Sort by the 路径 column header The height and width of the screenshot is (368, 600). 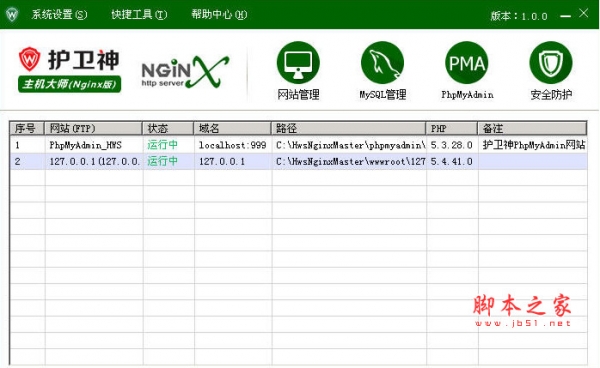click(x=348, y=129)
